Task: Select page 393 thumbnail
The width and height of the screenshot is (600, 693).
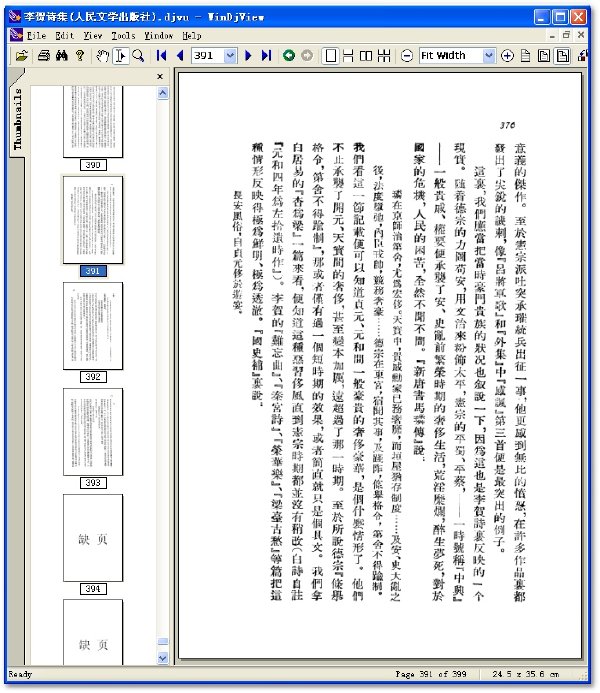Action: coord(93,432)
